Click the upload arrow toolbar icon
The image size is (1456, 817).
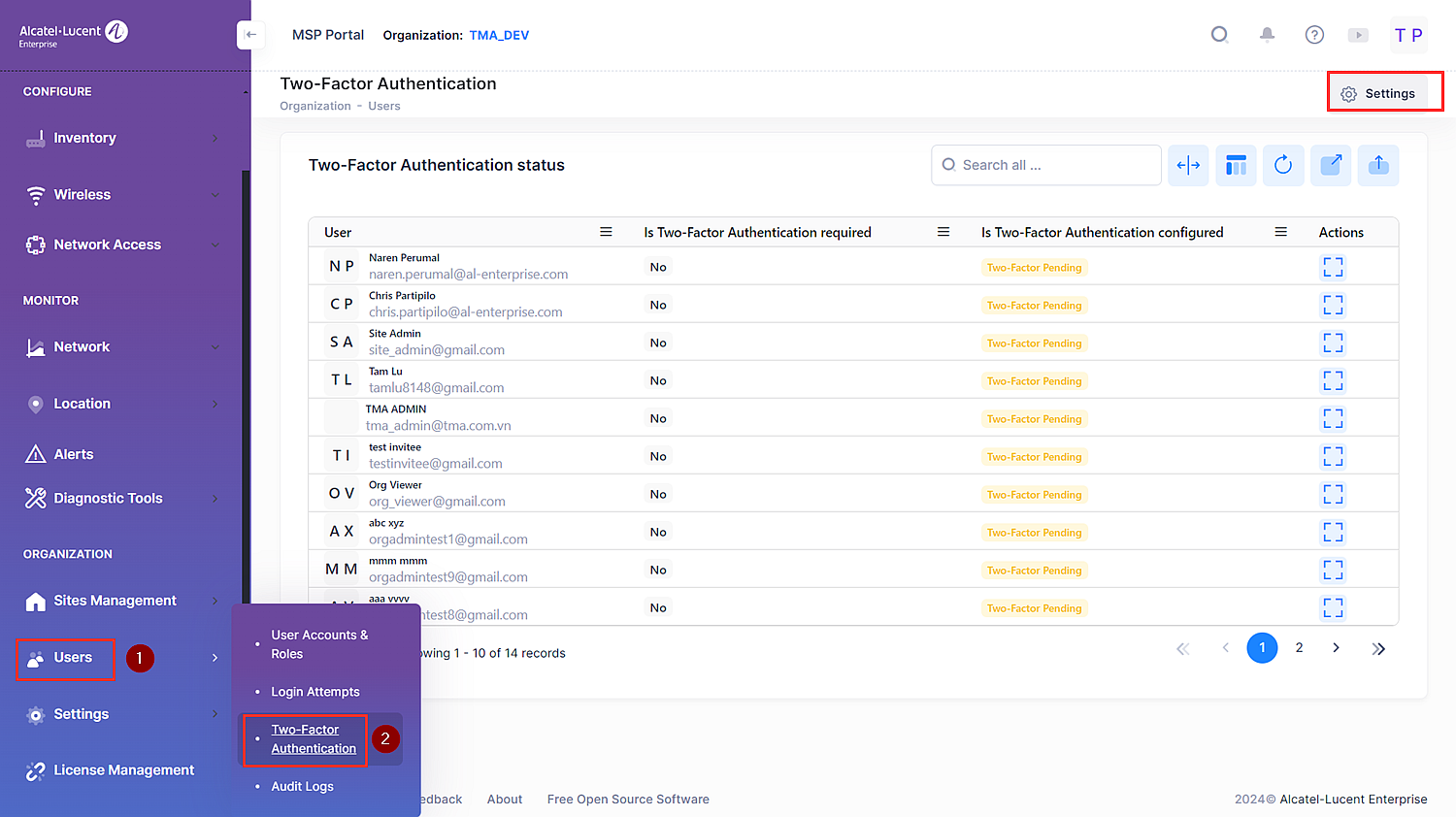tap(1378, 165)
